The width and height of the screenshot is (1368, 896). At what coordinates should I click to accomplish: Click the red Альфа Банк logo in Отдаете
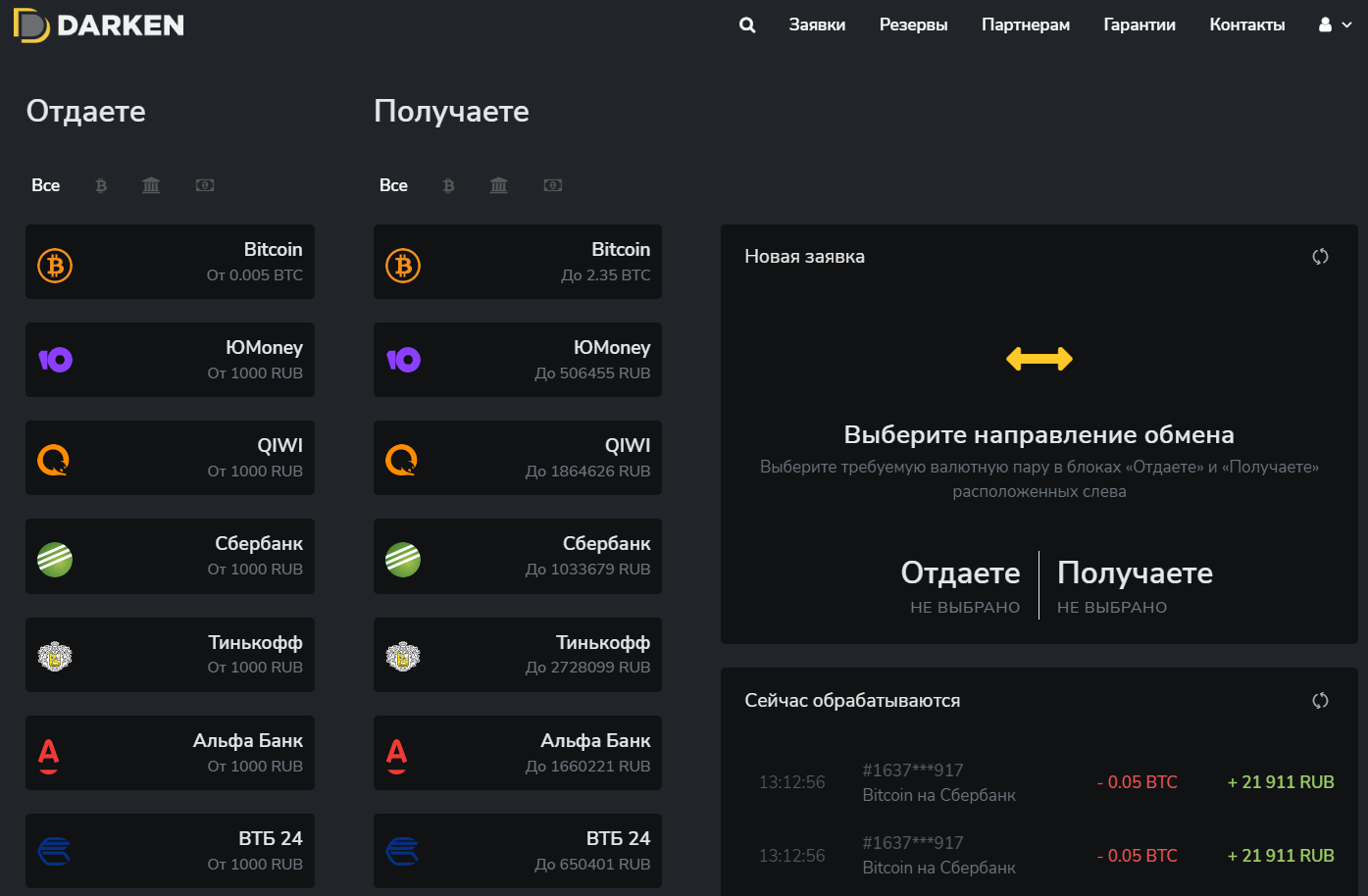point(49,756)
